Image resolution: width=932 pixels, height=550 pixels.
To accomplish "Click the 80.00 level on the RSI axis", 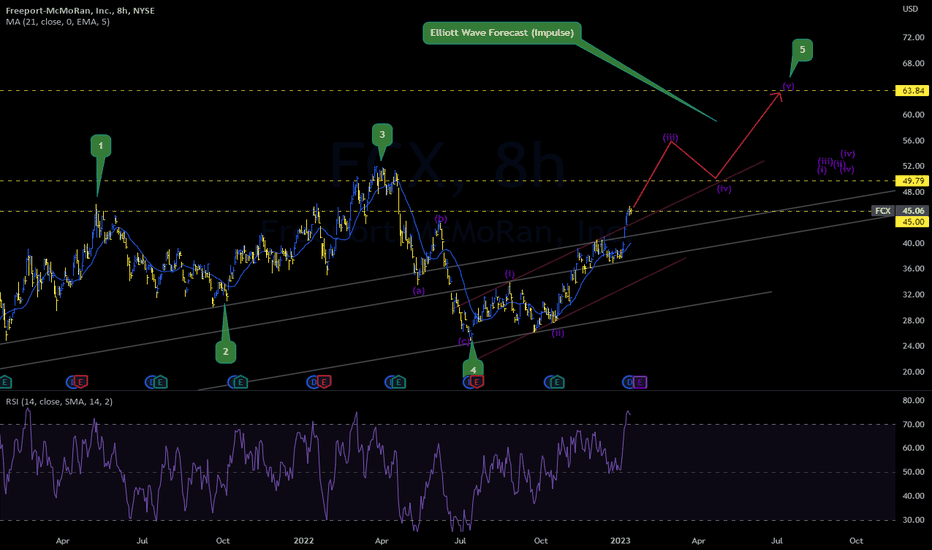I will 913,401.
